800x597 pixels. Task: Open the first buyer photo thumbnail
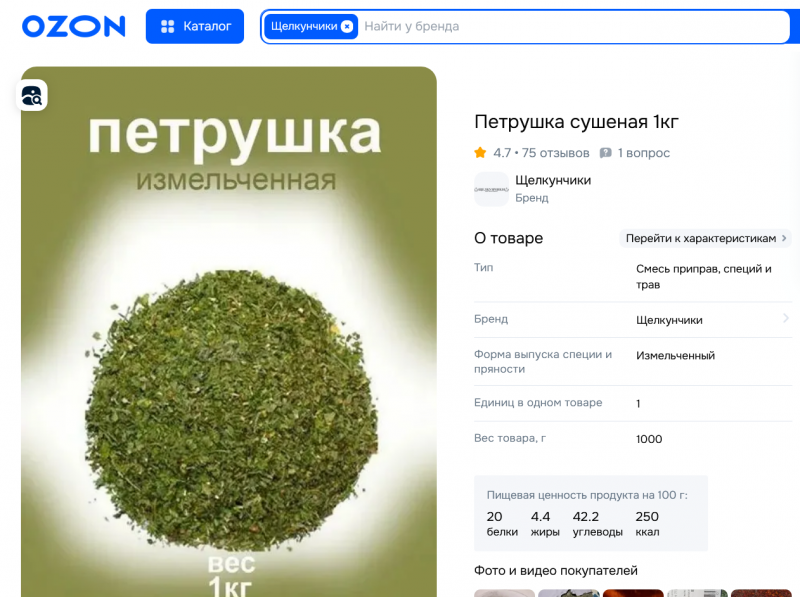504,593
